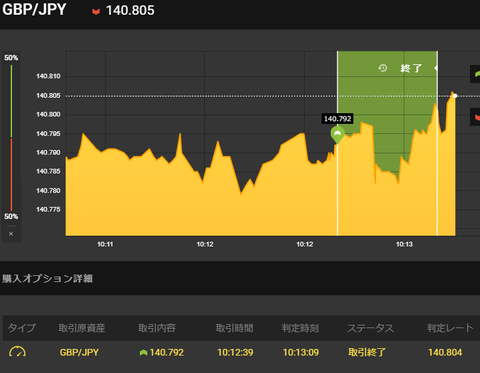Click the red down arrow beside 140.805
Image resolution: width=480 pixels, height=373 pixels.
(x=96, y=12)
